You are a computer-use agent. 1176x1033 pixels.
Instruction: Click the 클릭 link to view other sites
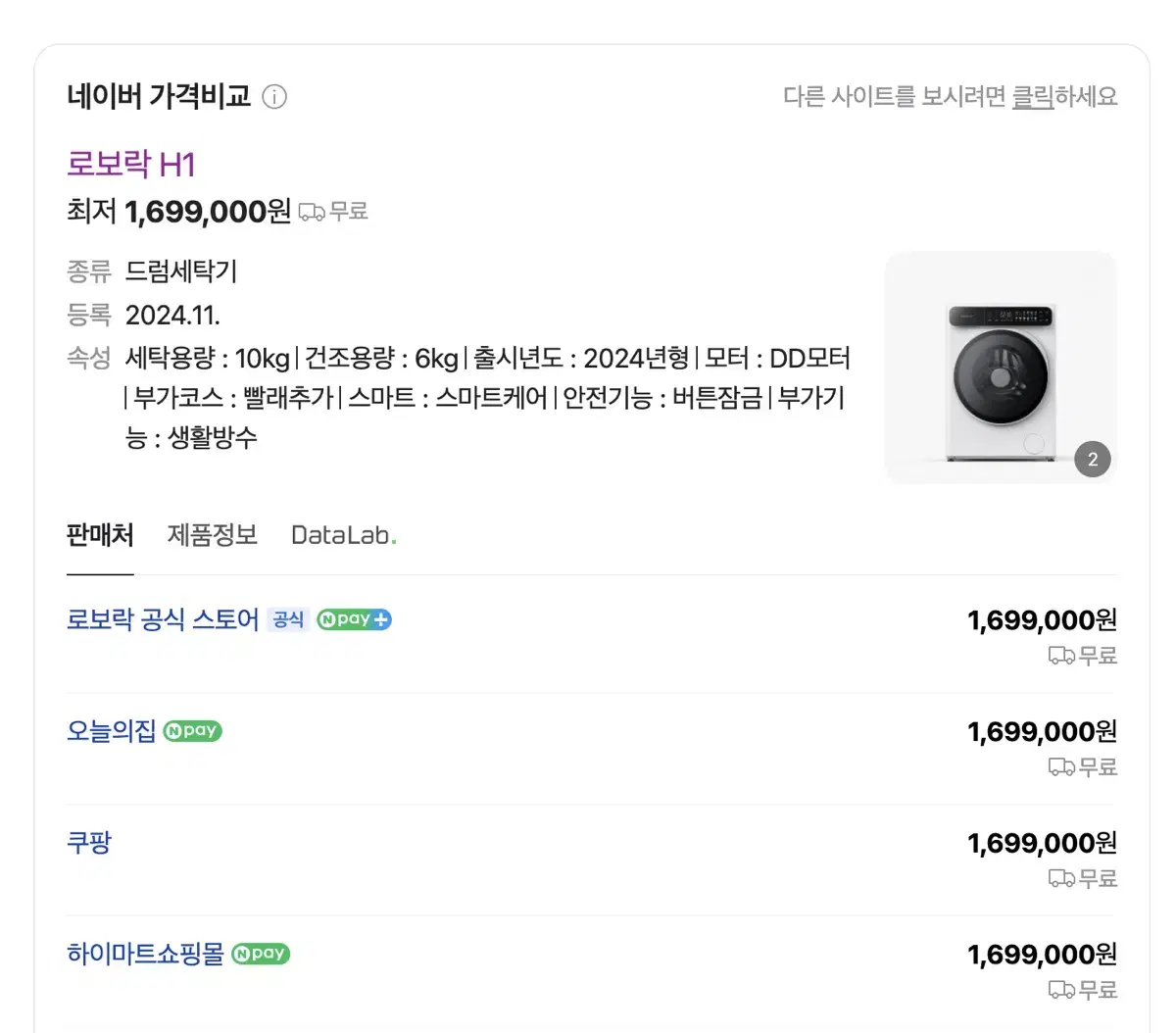click(1033, 97)
